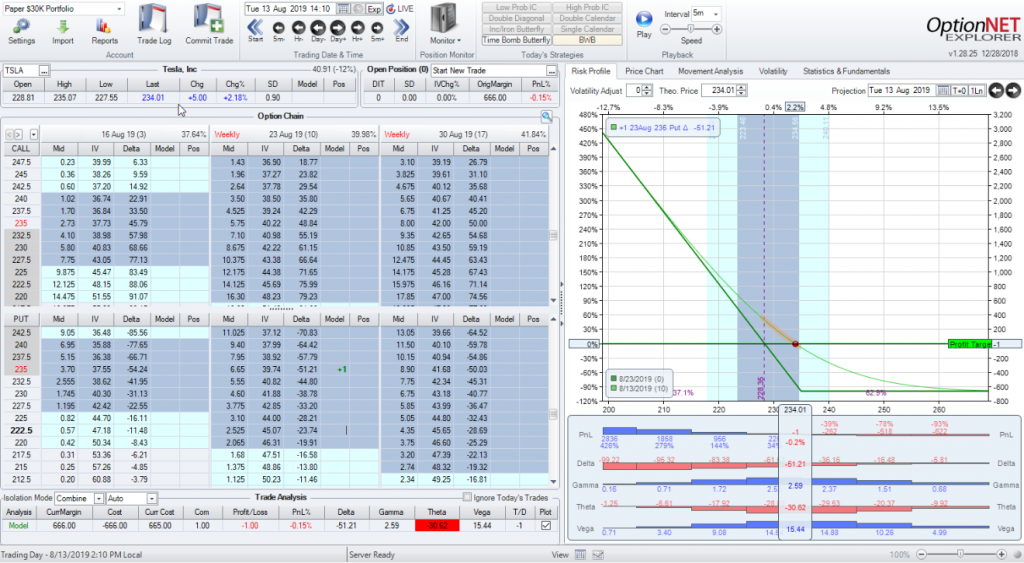
Task: Click the clock time picker icon
Action: point(357,9)
